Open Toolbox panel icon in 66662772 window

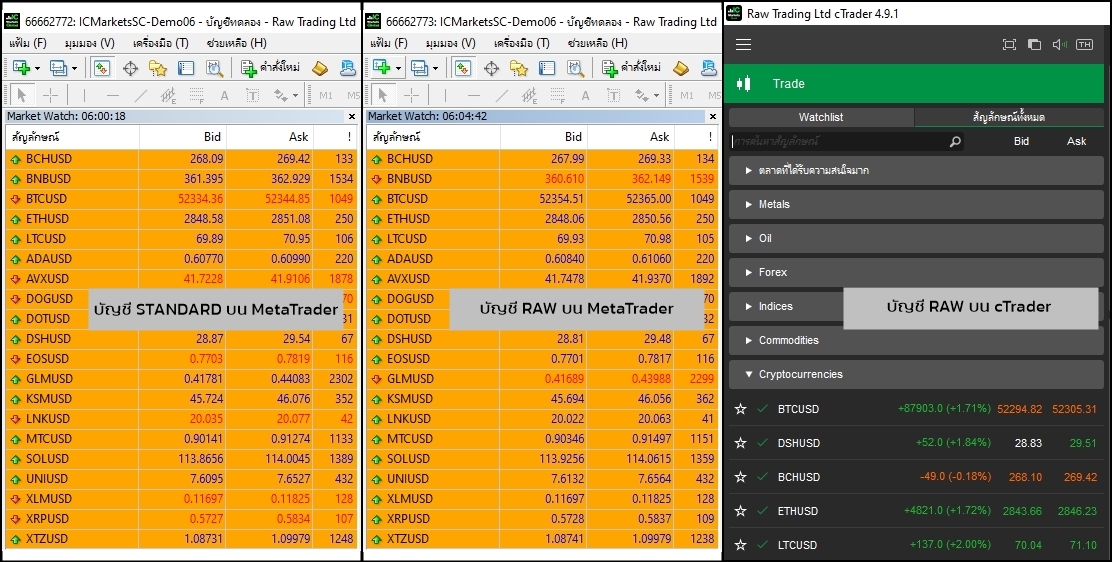(x=186, y=68)
